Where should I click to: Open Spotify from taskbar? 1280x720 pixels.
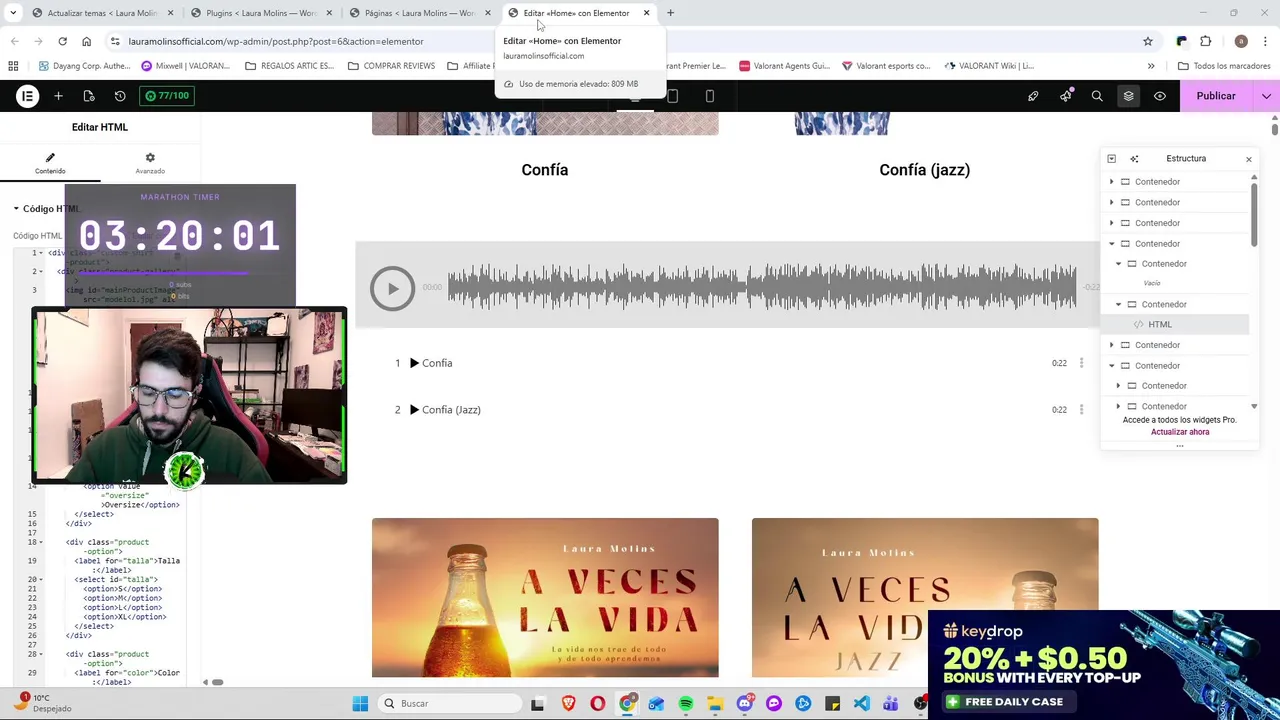point(685,704)
